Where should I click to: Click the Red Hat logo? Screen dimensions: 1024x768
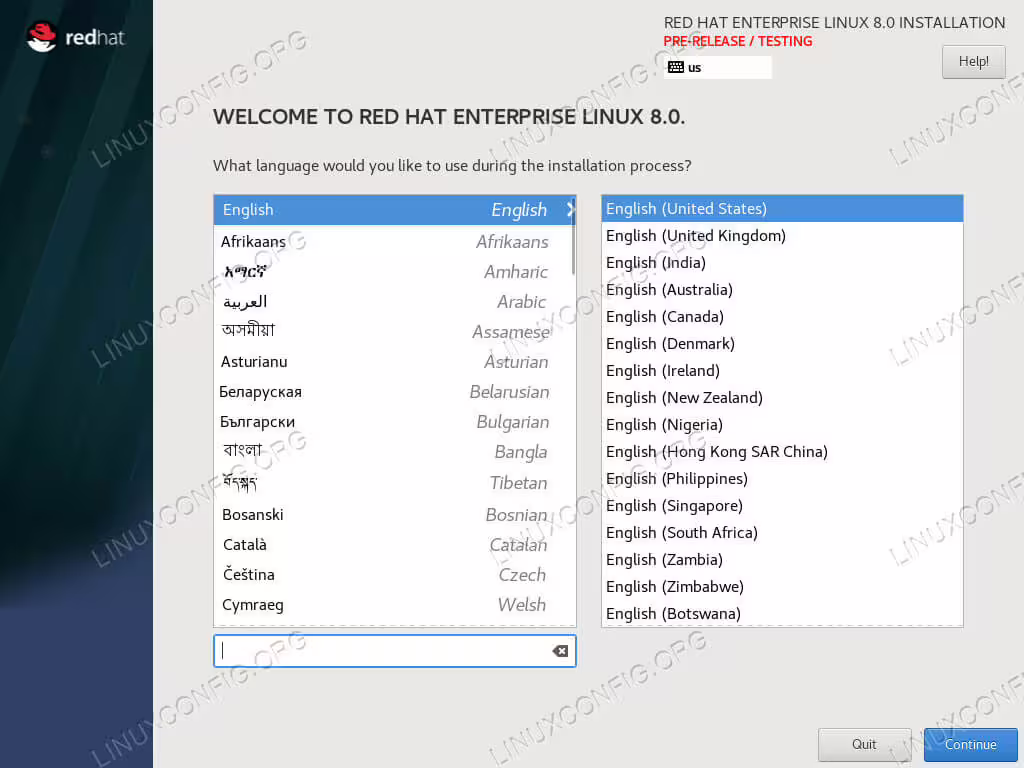coord(75,37)
